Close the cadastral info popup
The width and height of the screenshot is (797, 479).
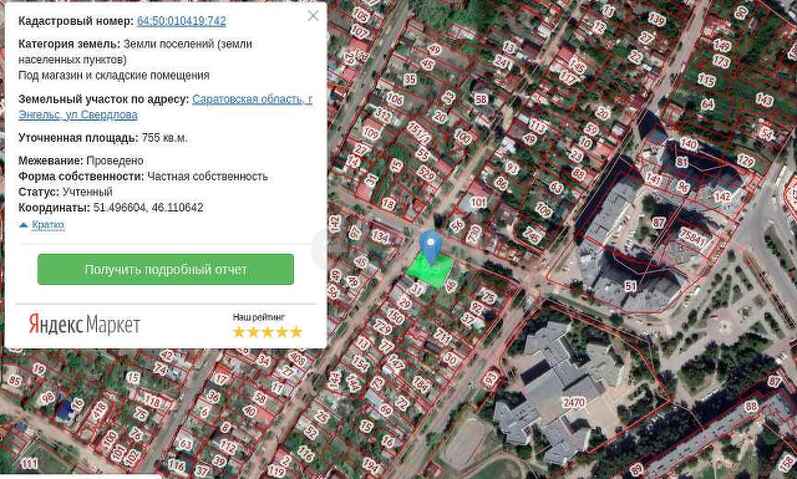click(x=313, y=16)
